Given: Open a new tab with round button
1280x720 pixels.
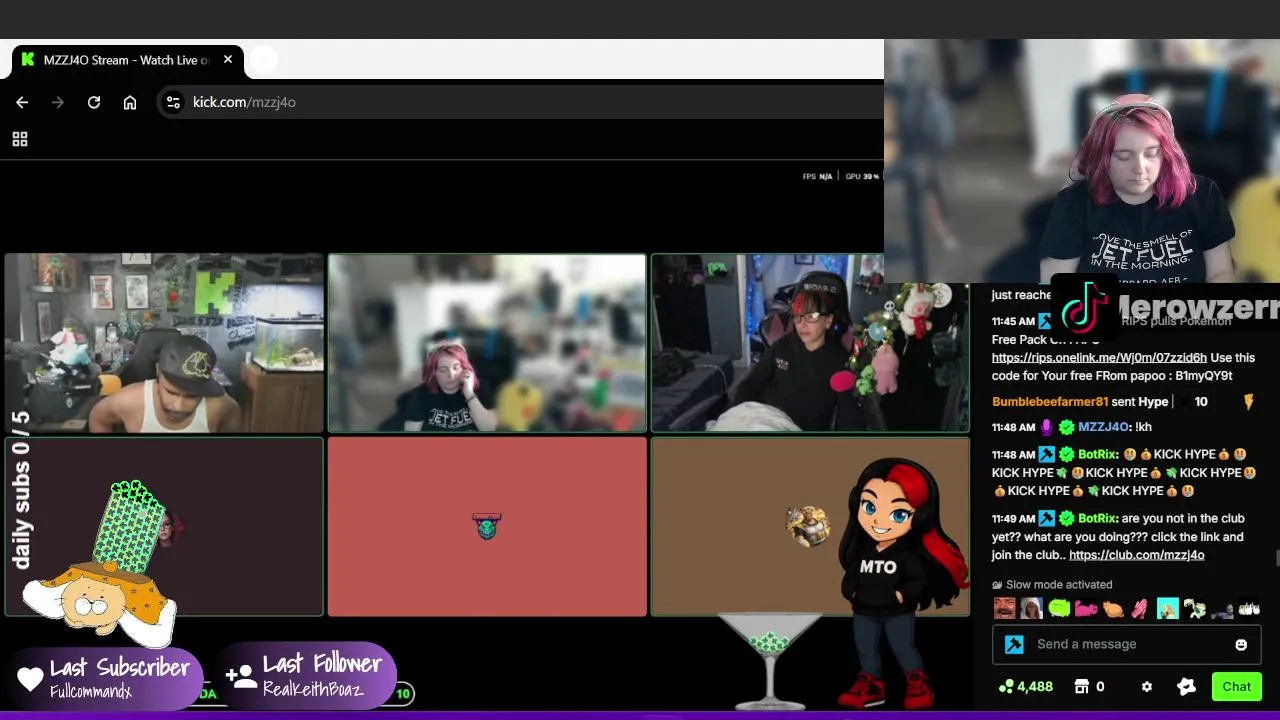Looking at the screenshot, I should [262, 60].
